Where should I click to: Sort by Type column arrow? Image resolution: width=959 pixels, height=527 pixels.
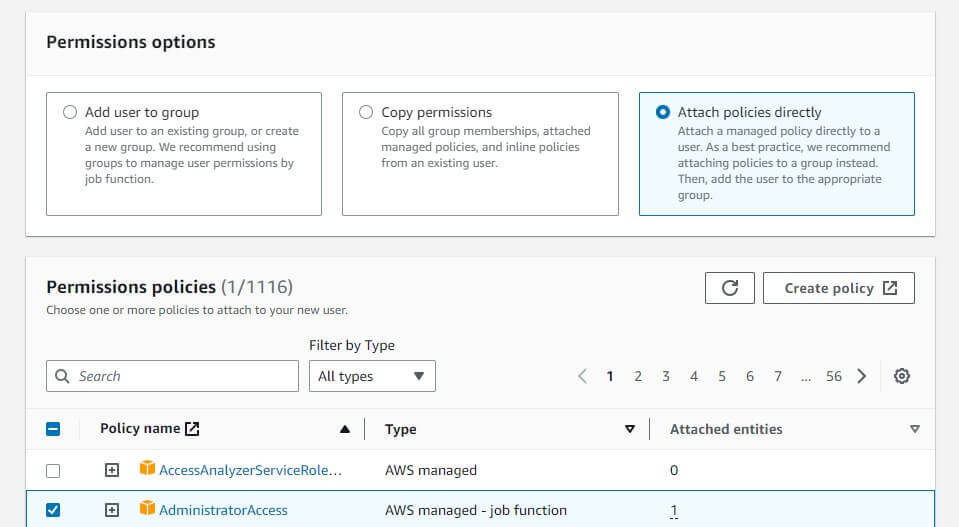pos(629,429)
